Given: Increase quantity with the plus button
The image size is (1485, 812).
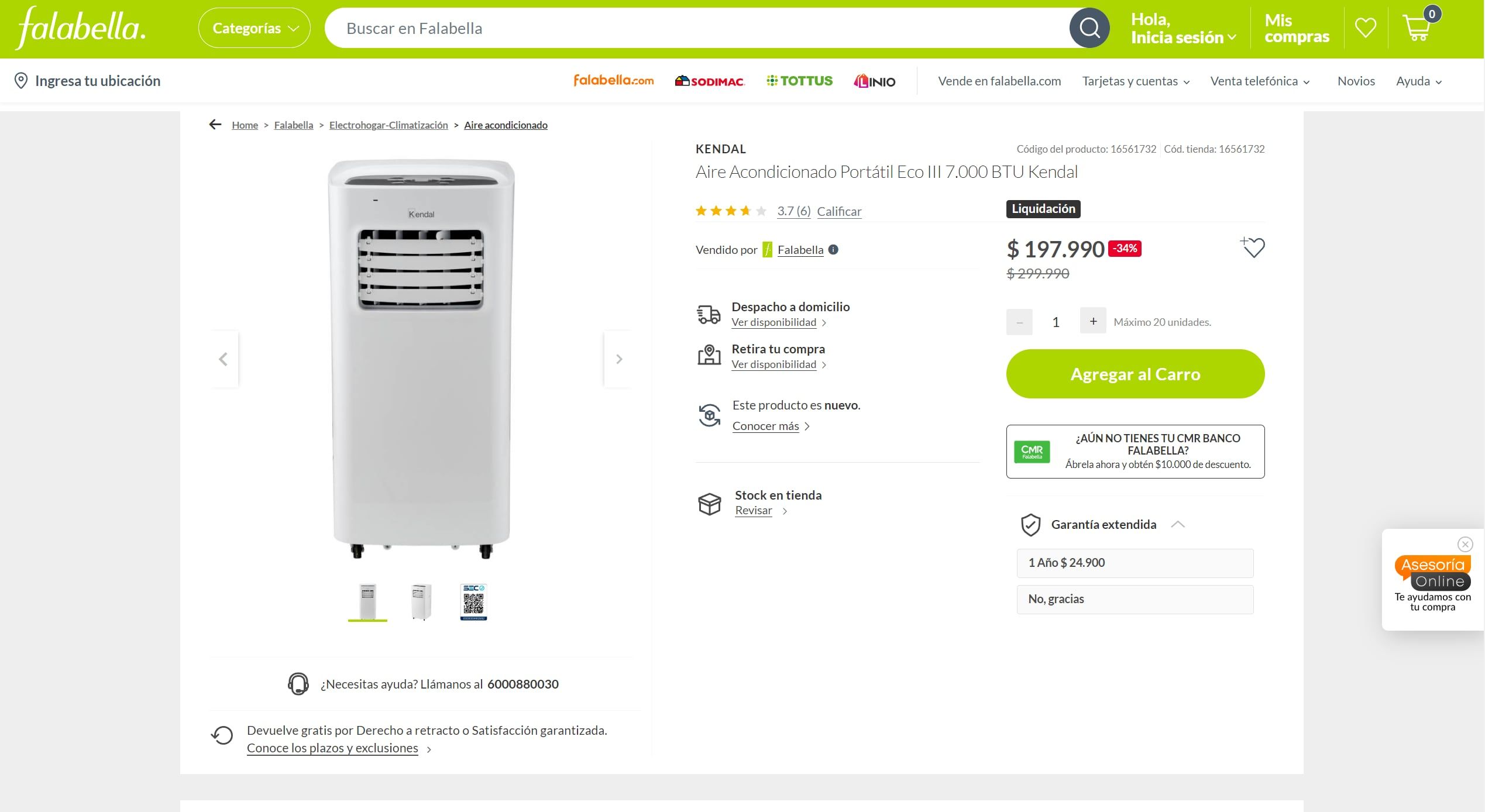Looking at the screenshot, I should point(1092,321).
